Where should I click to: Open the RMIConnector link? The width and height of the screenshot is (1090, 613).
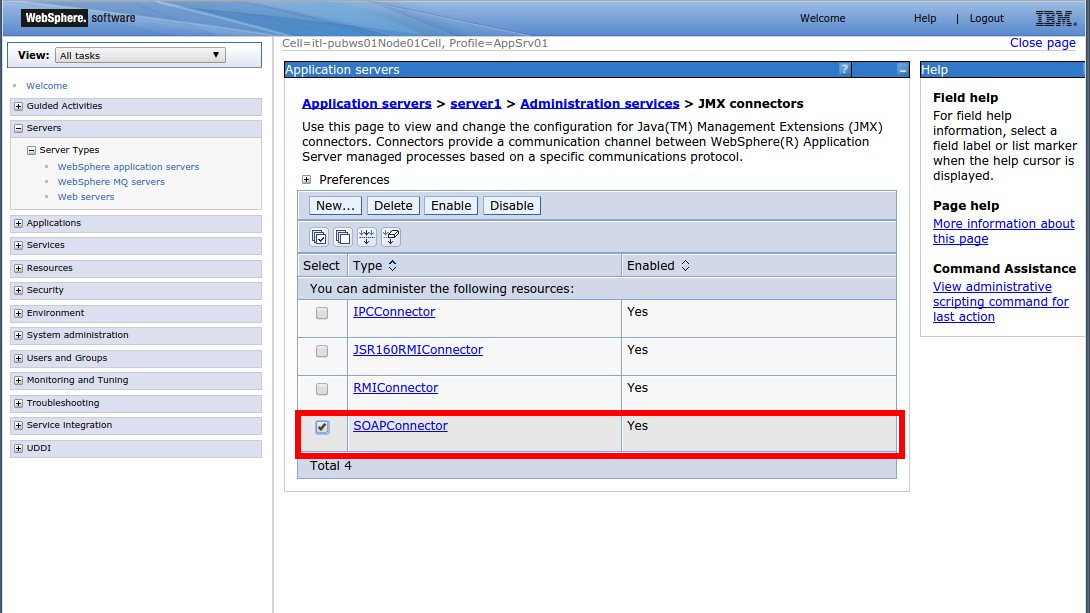click(x=396, y=388)
